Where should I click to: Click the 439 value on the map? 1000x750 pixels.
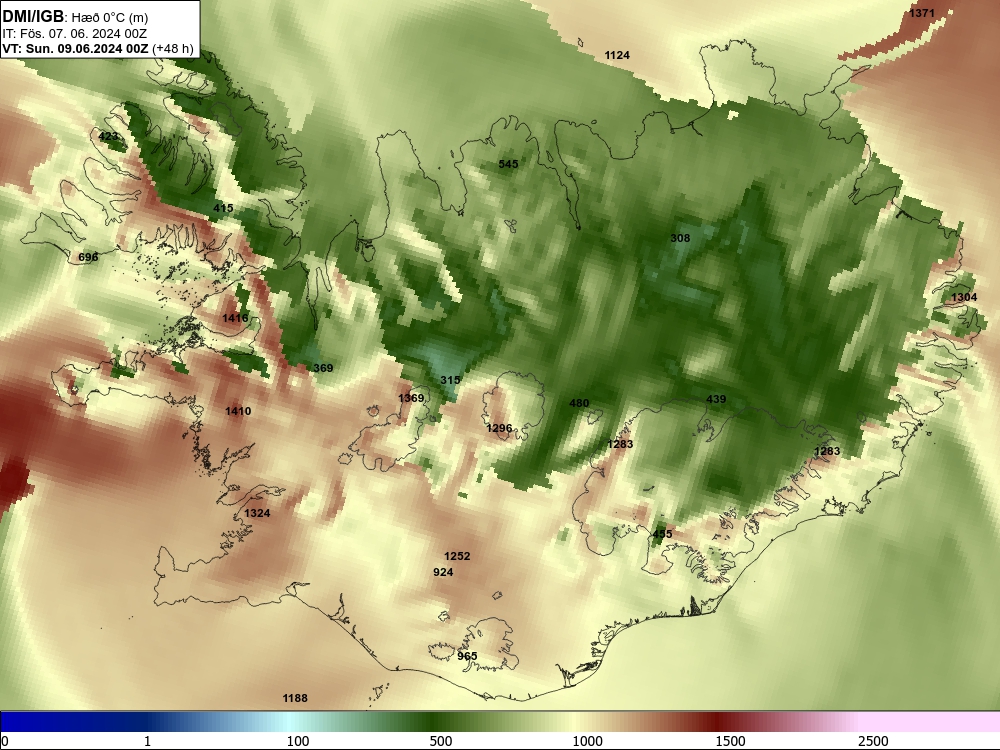pos(716,399)
